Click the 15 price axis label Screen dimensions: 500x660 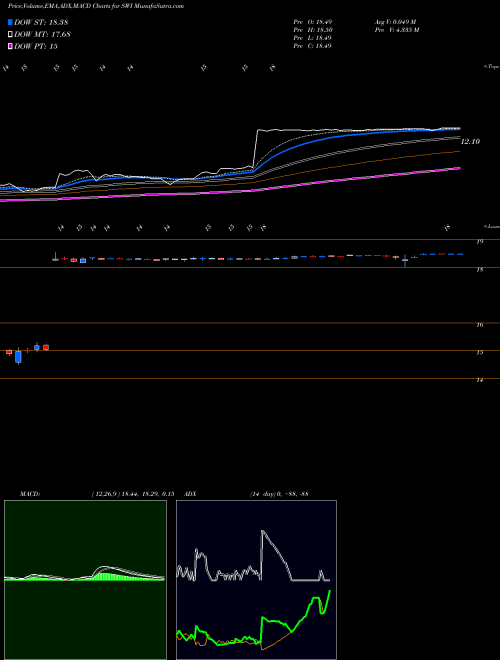[x=479, y=353]
